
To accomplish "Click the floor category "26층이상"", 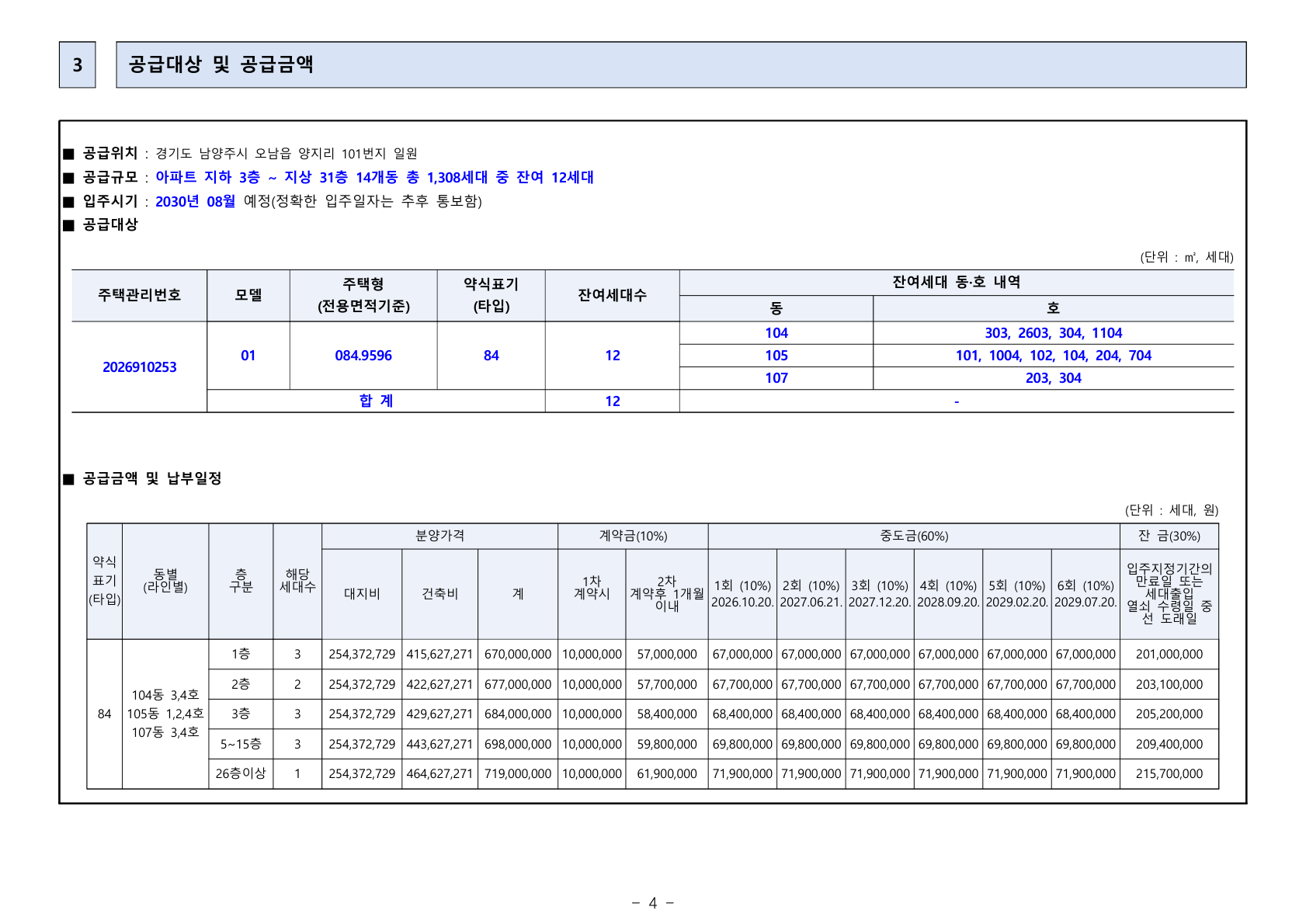I will pyautogui.click(x=241, y=774).
